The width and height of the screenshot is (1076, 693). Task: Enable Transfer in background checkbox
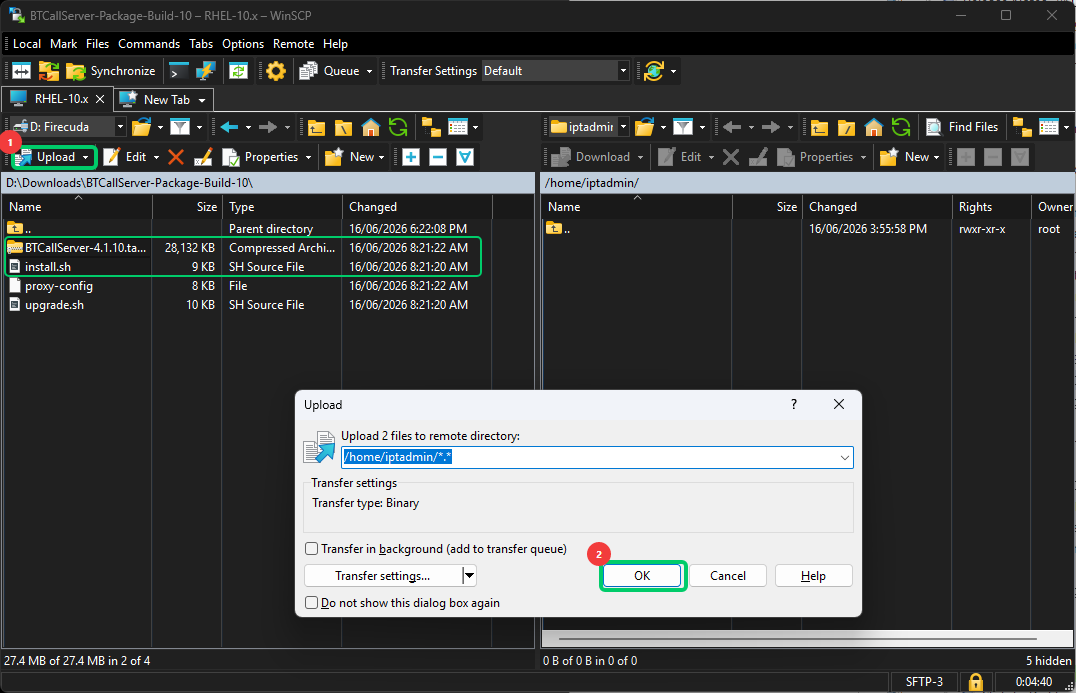click(312, 549)
